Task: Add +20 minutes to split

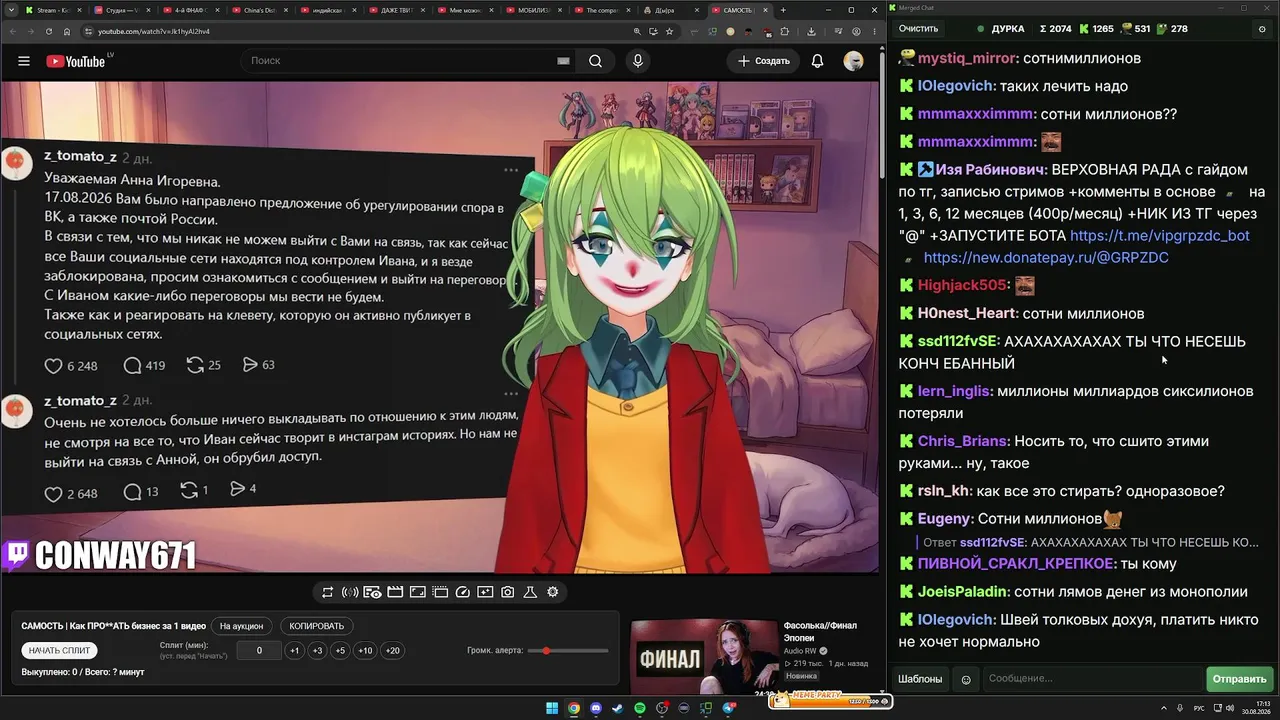Action: tap(392, 650)
